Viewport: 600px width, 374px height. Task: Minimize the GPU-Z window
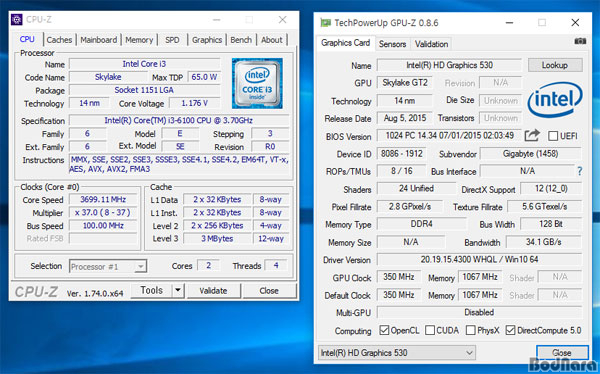pos(509,23)
